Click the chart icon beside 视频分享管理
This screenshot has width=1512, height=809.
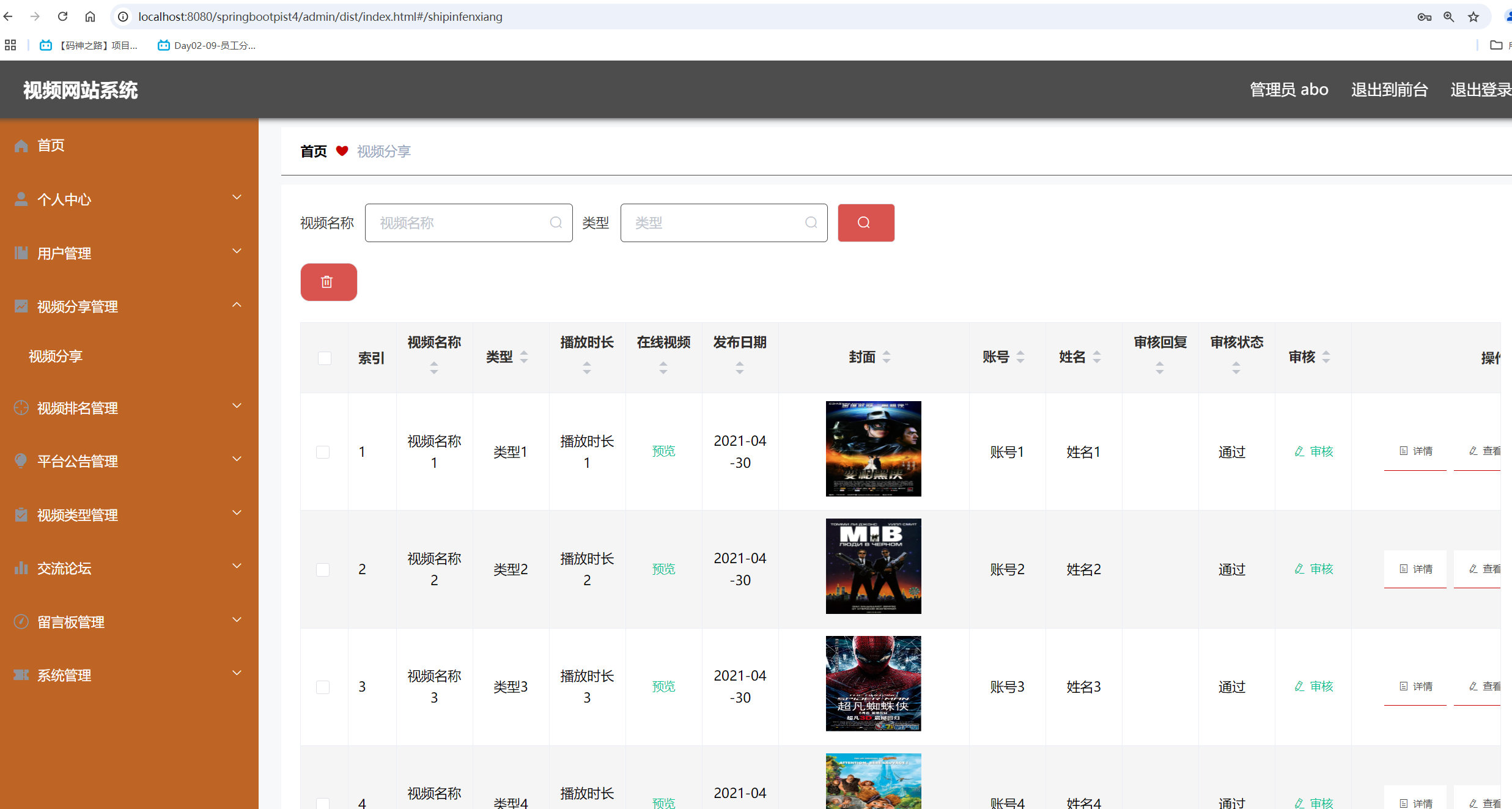21,305
